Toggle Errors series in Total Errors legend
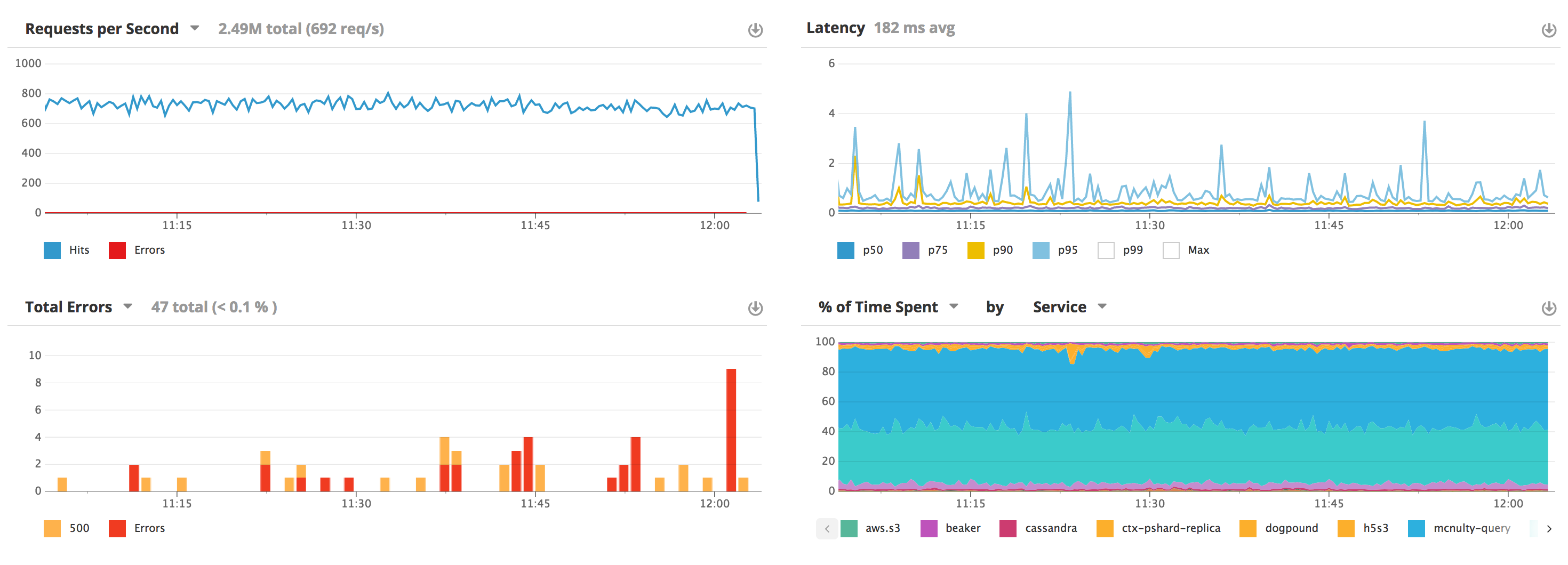The image size is (1568, 565). tap(137, 529)
